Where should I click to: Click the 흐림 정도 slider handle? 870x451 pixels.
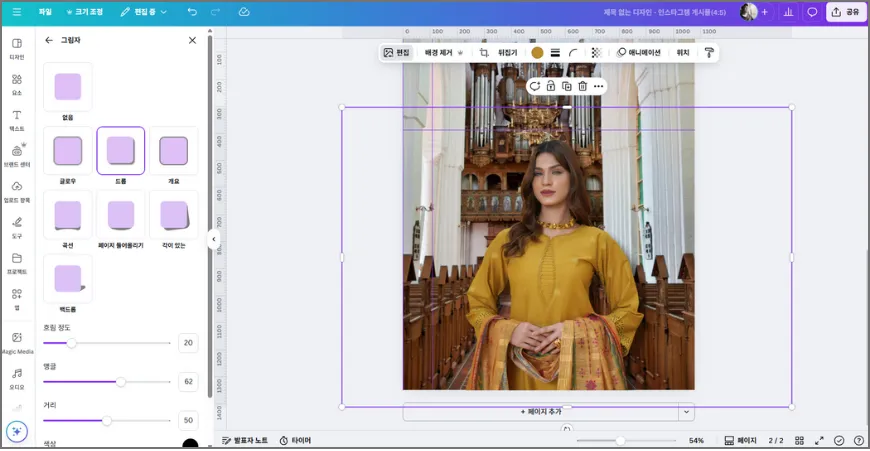tap(72, 343)
